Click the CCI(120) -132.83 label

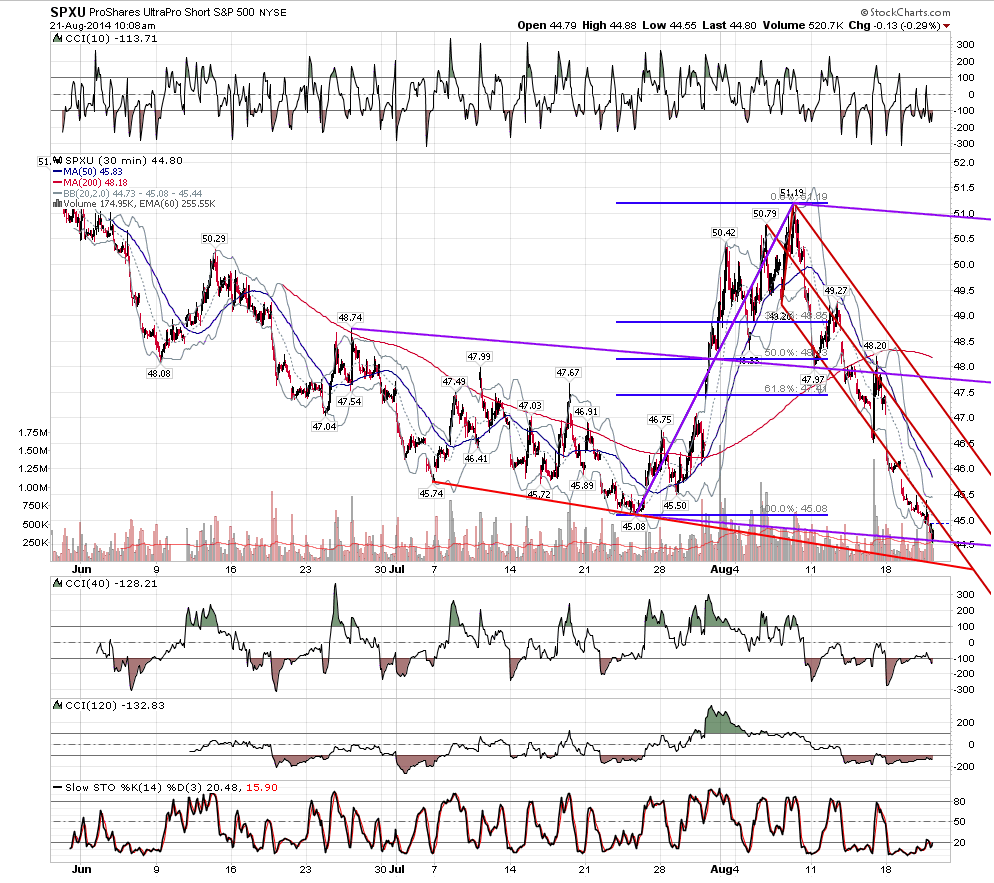click(x=115, y=706)
